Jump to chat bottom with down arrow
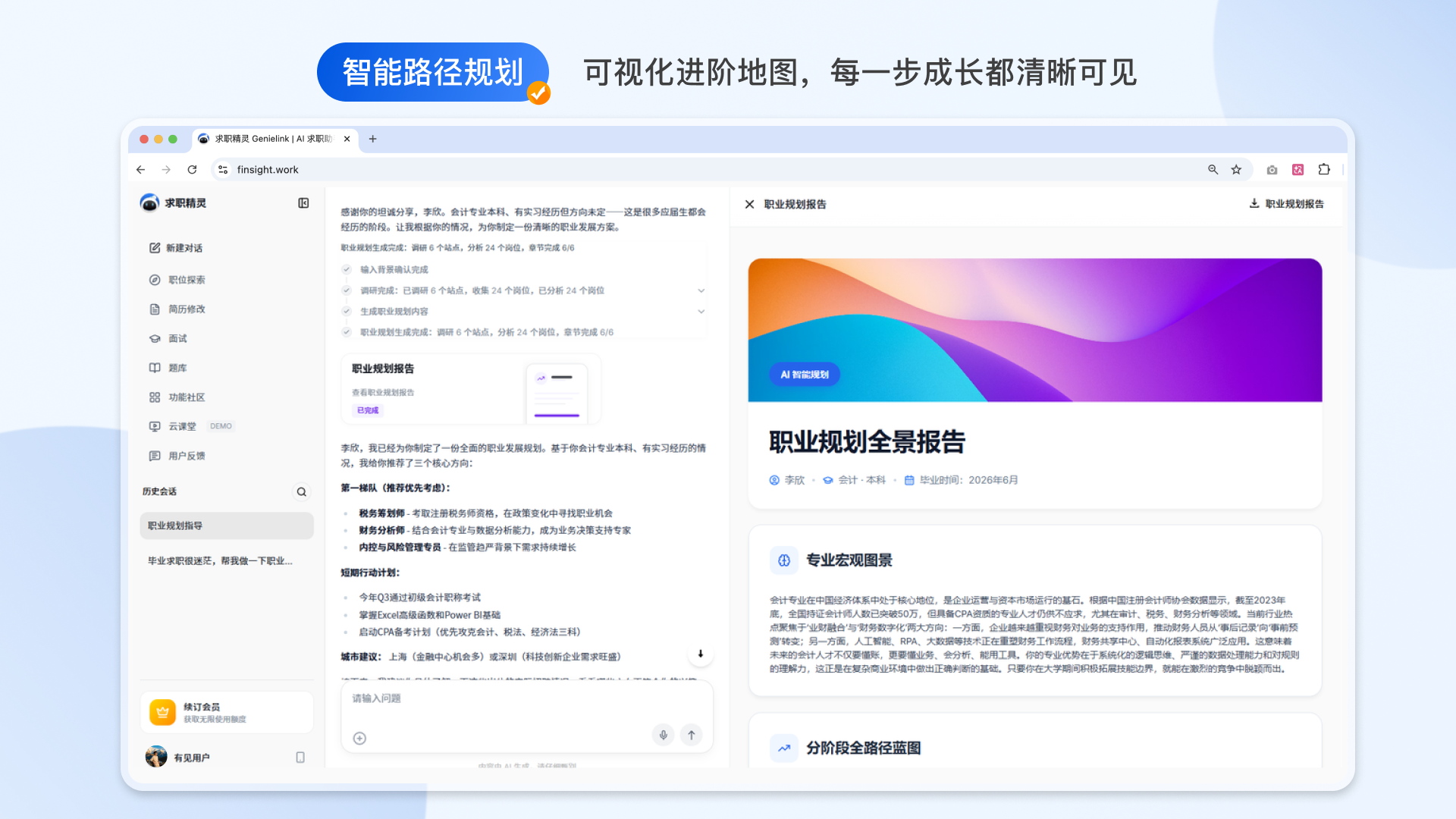This screenshot has height=819, width=1456. click(x=701, y=654)
